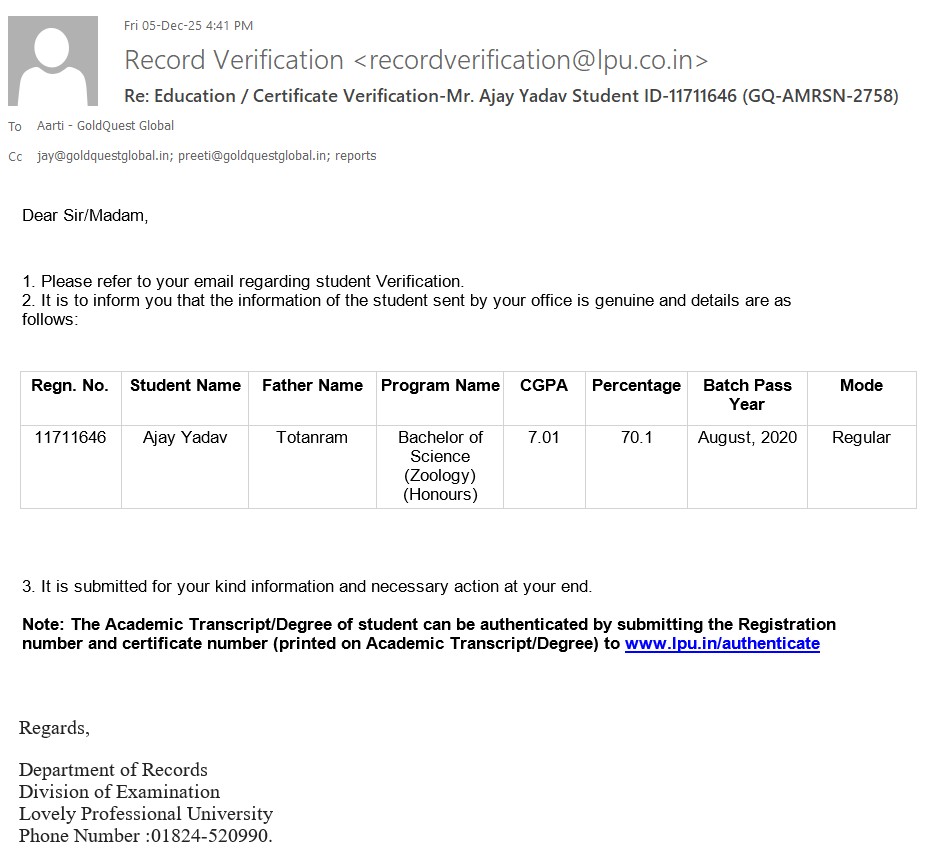Click the Regular mode cell

[861, 438]
